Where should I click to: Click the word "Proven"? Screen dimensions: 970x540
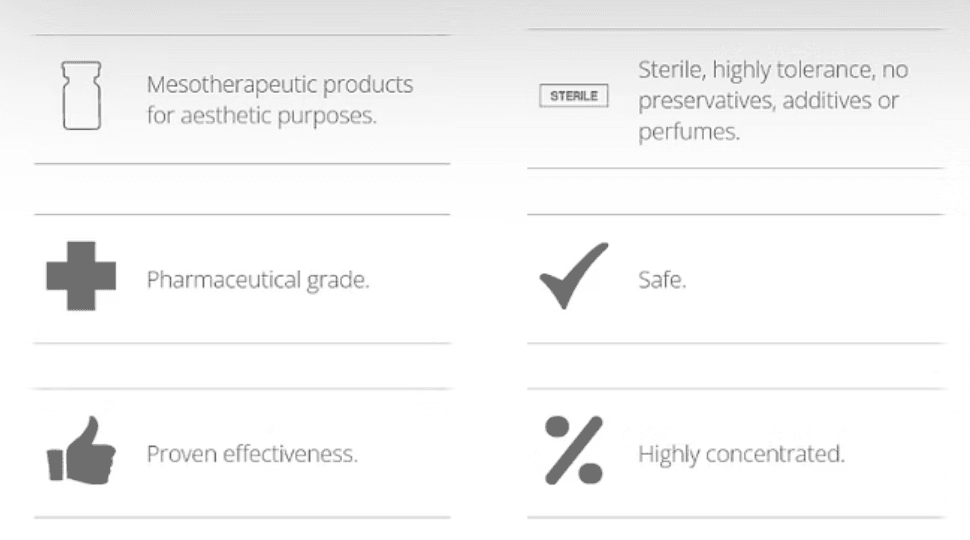click(x=181, y=454)
